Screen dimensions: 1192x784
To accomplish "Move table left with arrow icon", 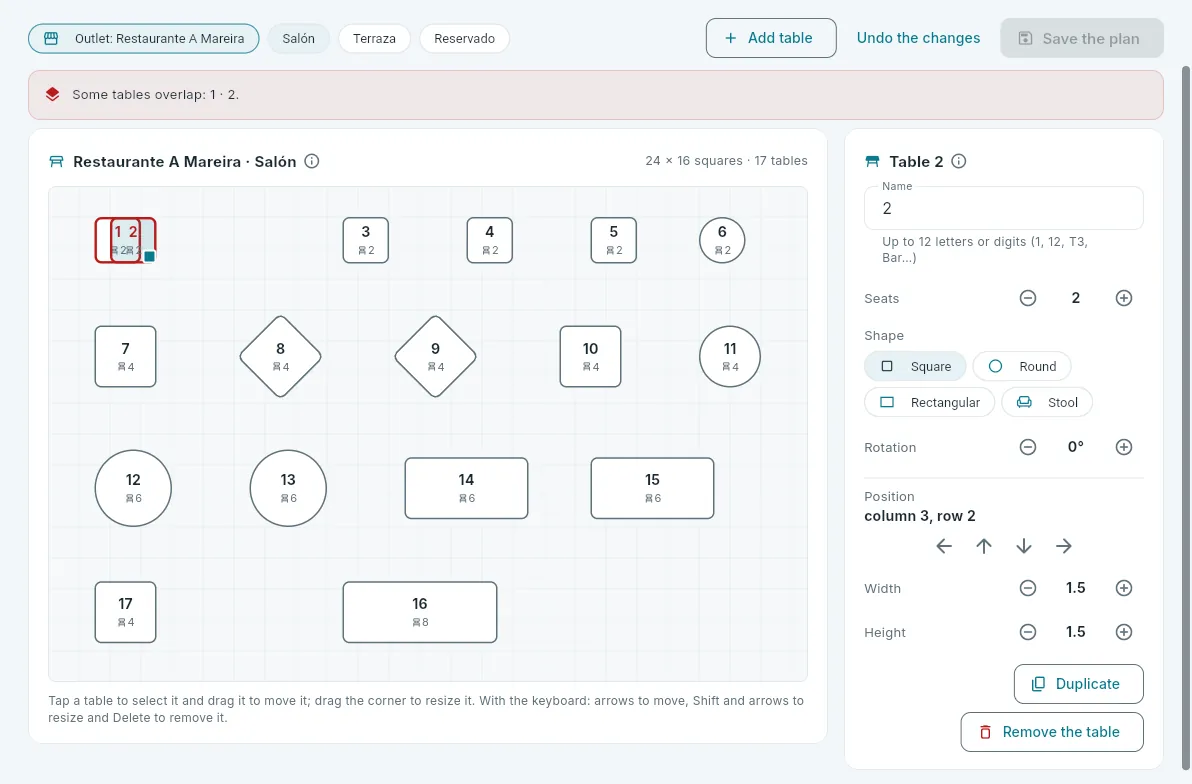I will pyautogui.click(x=944, y=546).
